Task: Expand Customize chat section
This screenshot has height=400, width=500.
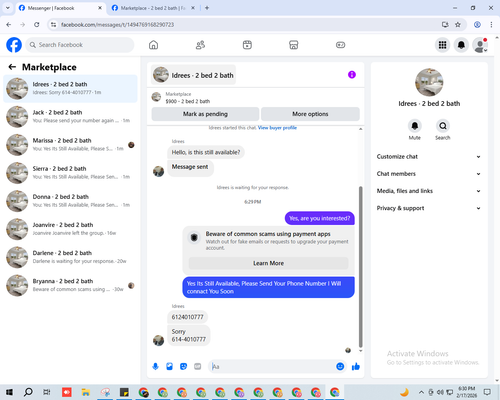Action: (x=429, y=156)
